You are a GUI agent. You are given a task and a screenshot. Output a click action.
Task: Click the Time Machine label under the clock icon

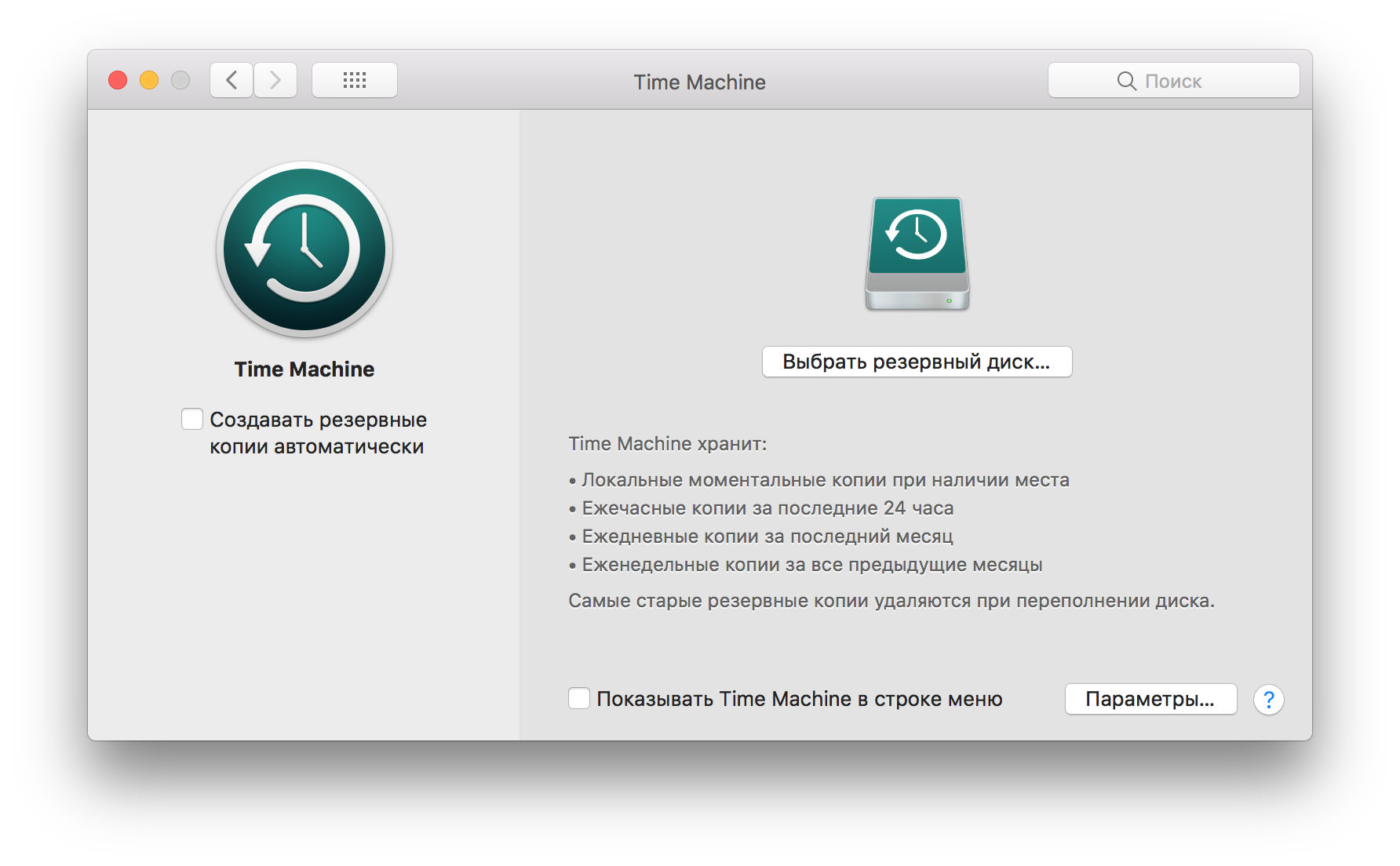(x=304, y=369)
